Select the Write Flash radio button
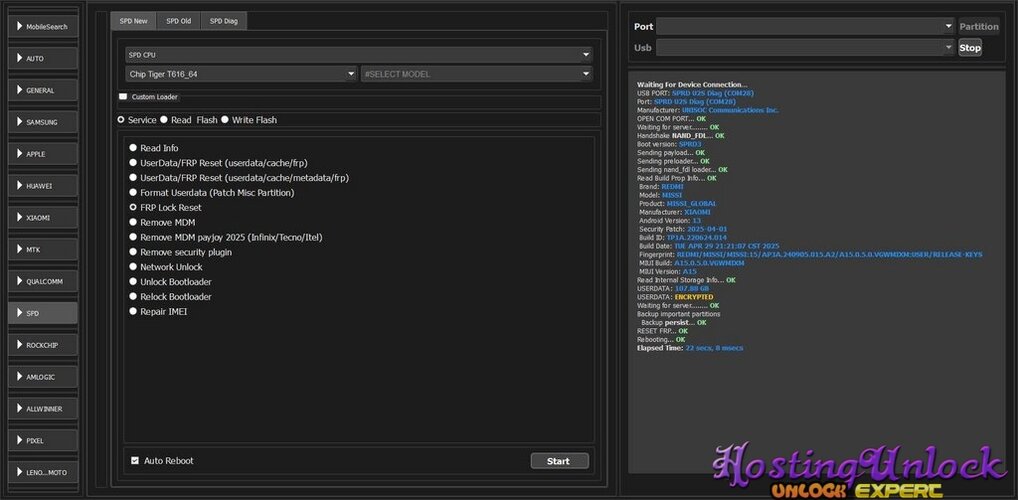Viewport: 1018px width, 500px height. click(225, 120)
